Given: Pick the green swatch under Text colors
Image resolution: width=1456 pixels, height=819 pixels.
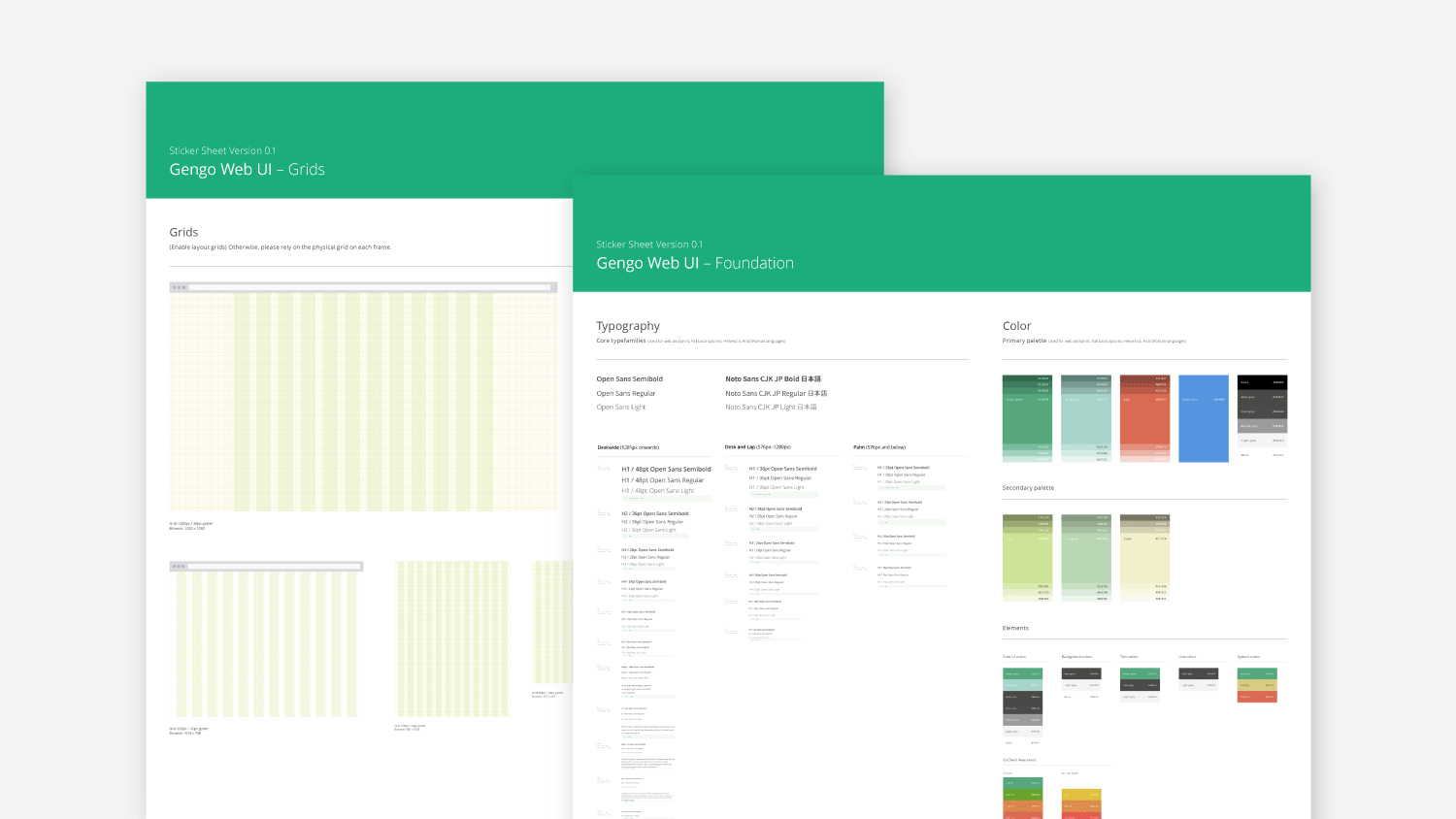Looking at the screenshot, I should tap(1140, 673).
